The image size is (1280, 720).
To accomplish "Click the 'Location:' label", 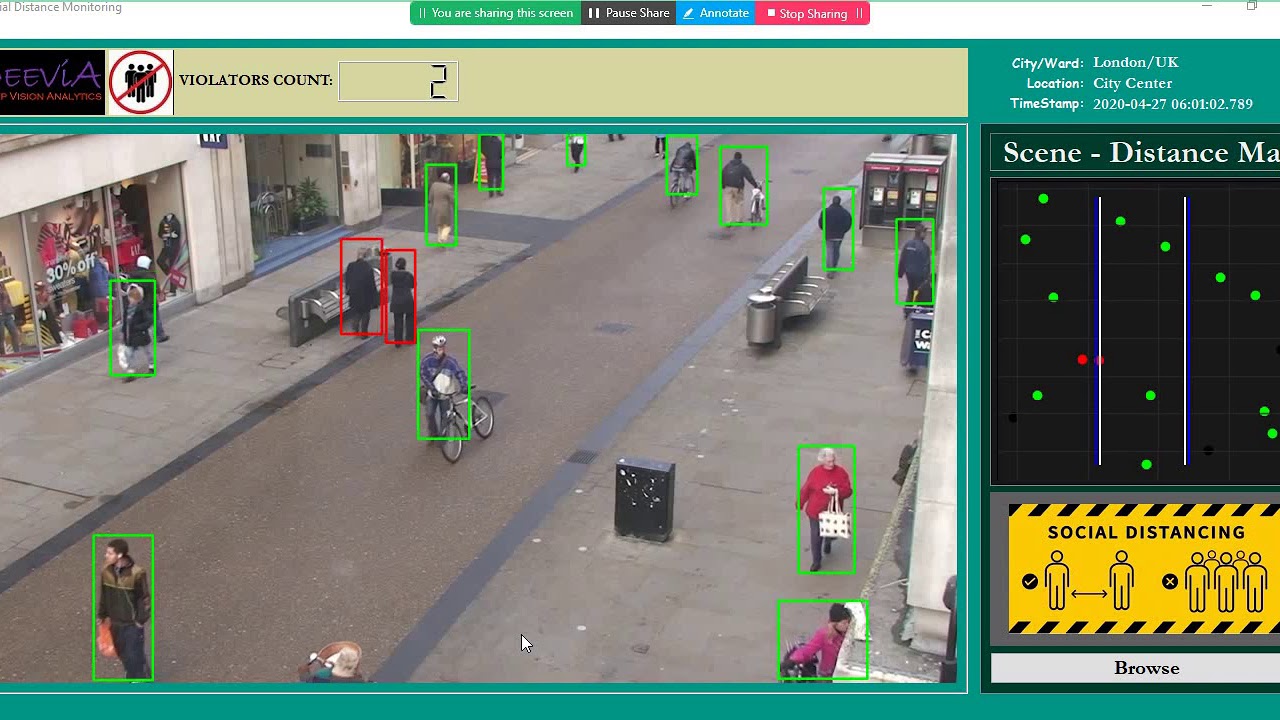I will (1054, 83).
